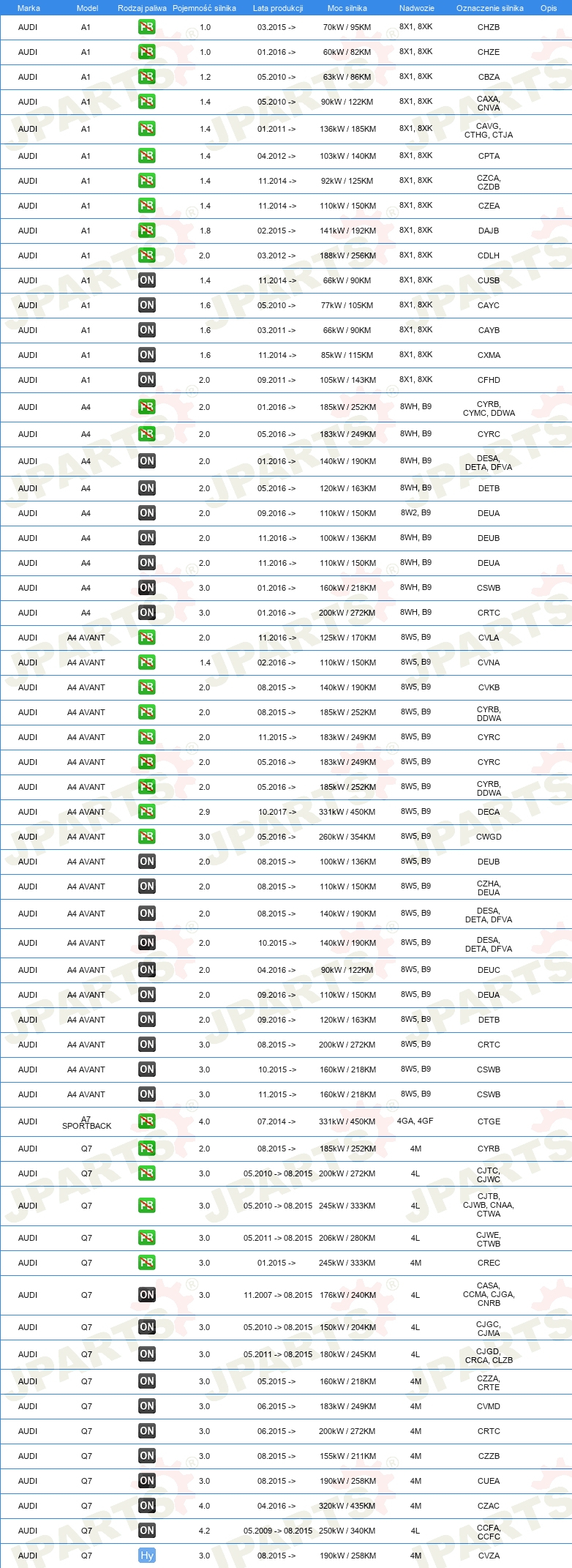Click the diesel ON icon in the Q7 CZAC row
The width and height of the screenshot is (572, 1568).
[x=146, y=1506]
